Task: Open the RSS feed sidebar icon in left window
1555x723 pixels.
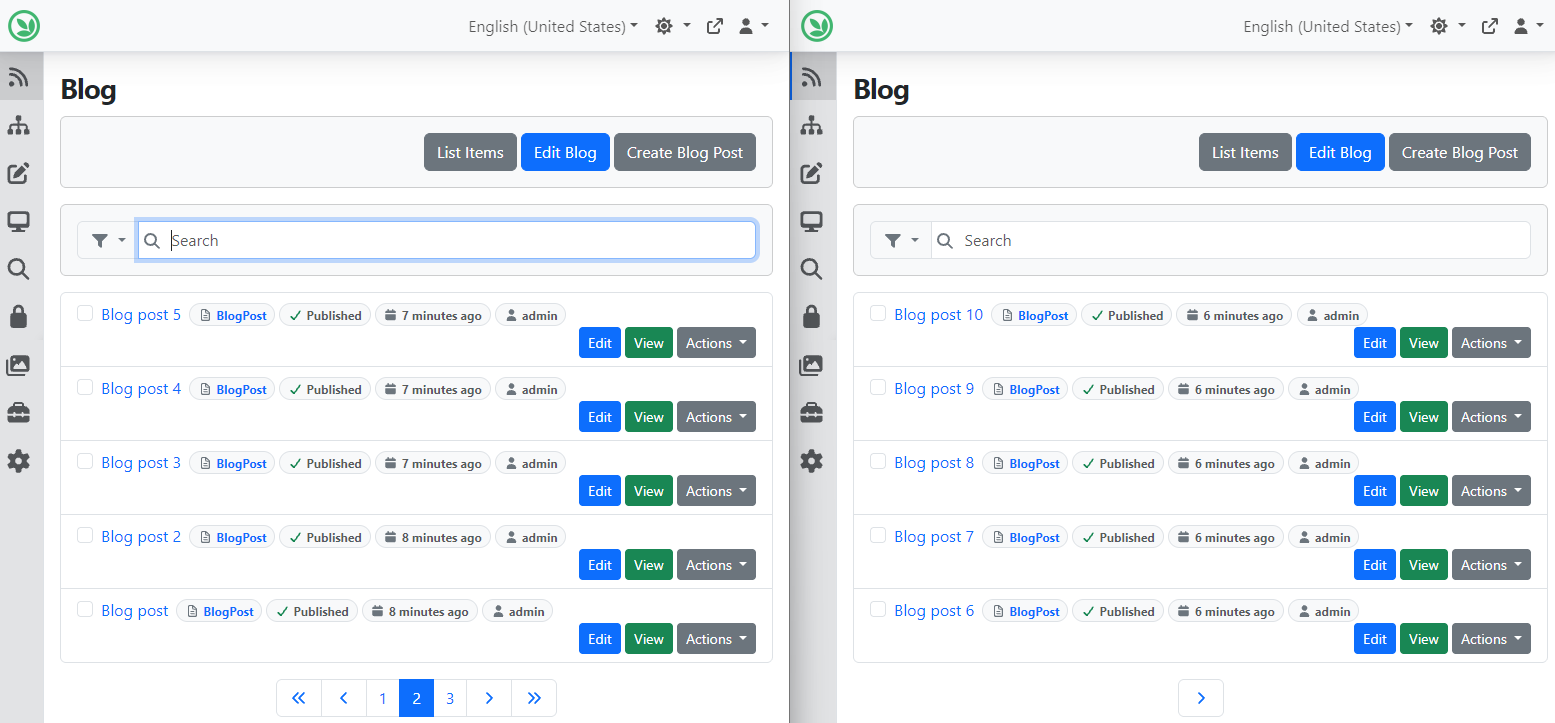Action: 18,77
